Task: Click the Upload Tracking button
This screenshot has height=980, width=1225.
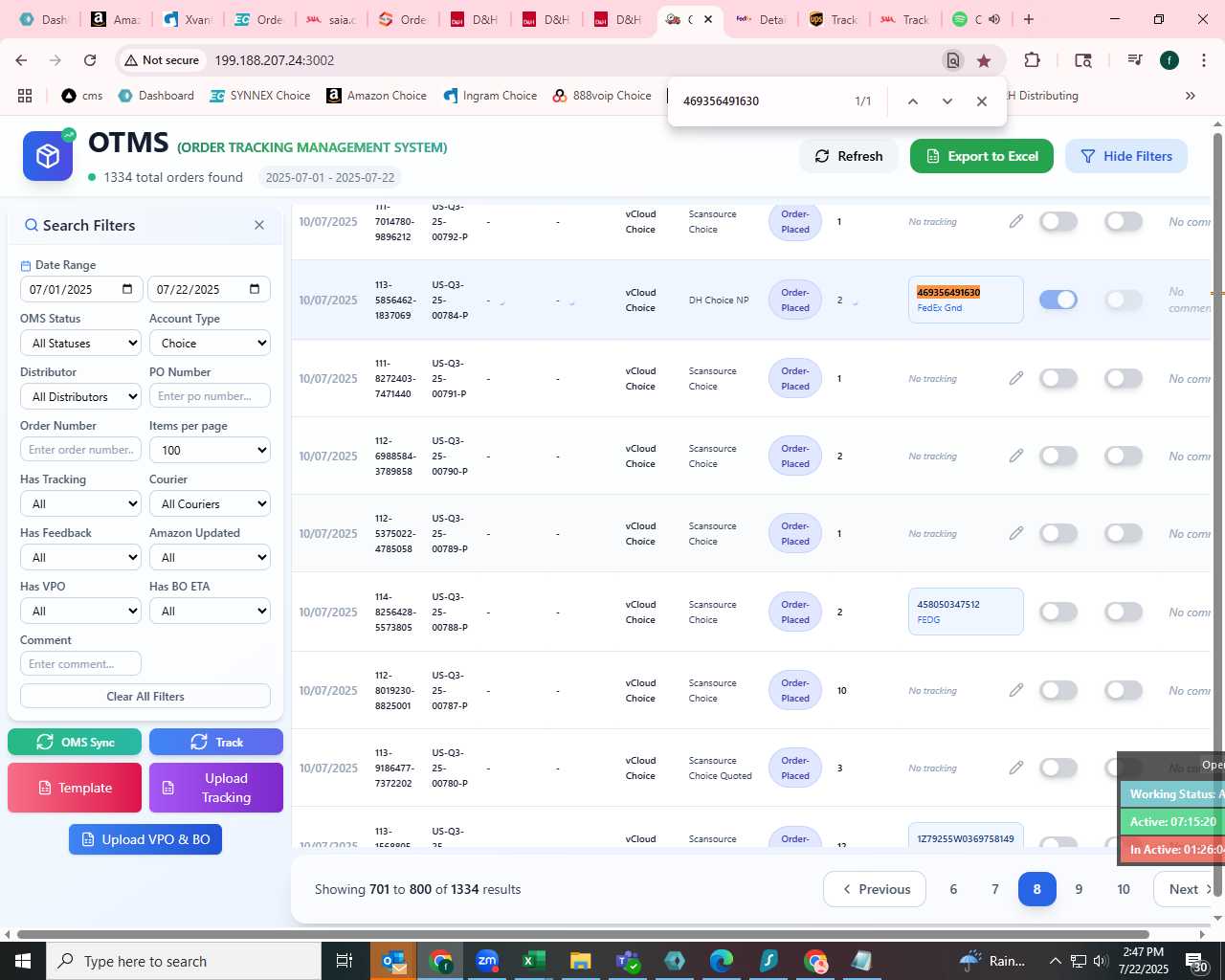Action: 216,788
